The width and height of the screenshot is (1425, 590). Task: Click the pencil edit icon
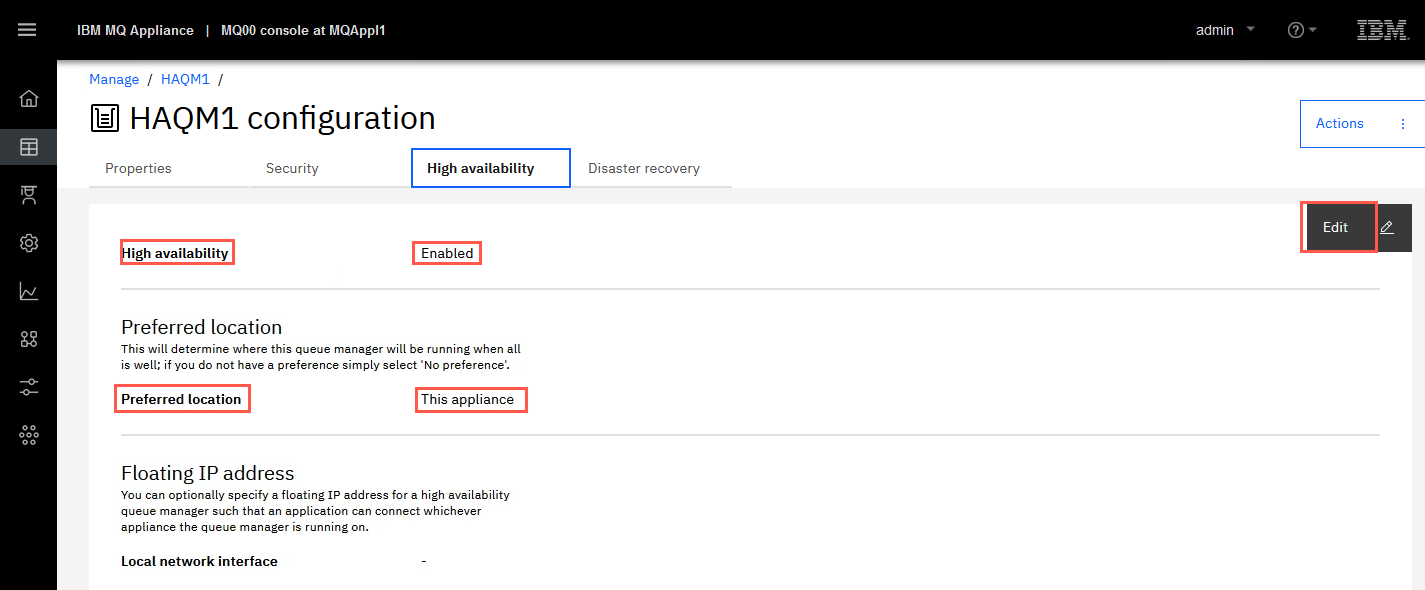(1387, 228)
